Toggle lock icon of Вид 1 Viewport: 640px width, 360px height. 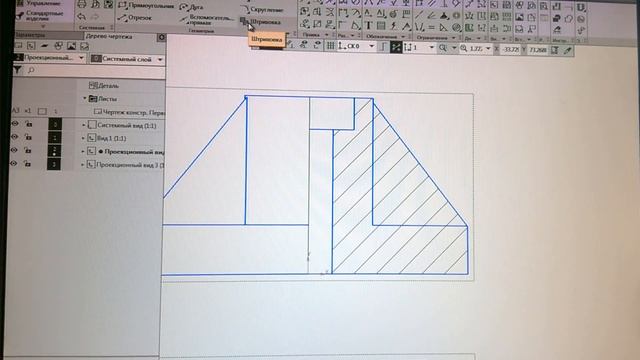(x=28, y=137)
